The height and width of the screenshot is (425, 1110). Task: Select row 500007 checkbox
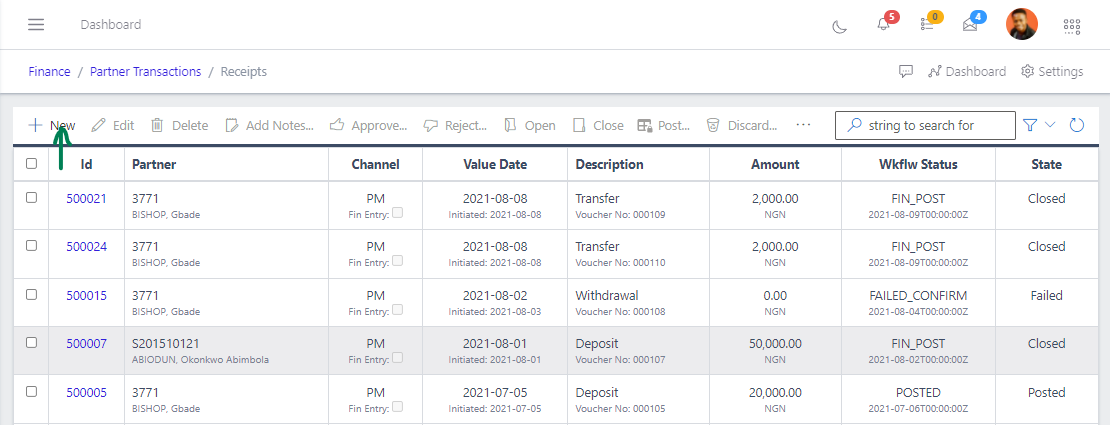31,343
